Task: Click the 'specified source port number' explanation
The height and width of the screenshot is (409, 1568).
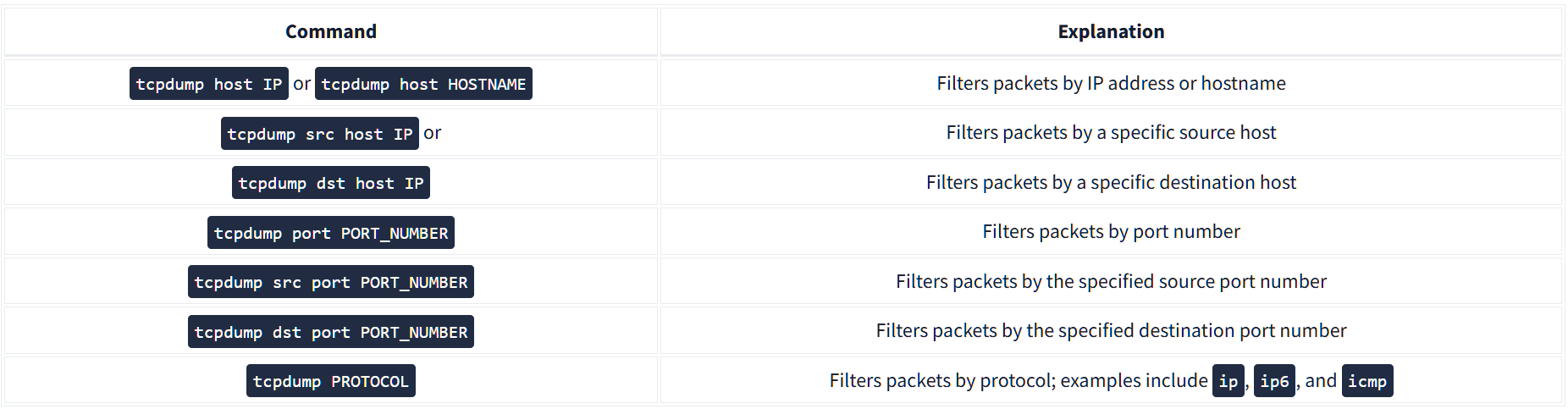Action: 1185,281
